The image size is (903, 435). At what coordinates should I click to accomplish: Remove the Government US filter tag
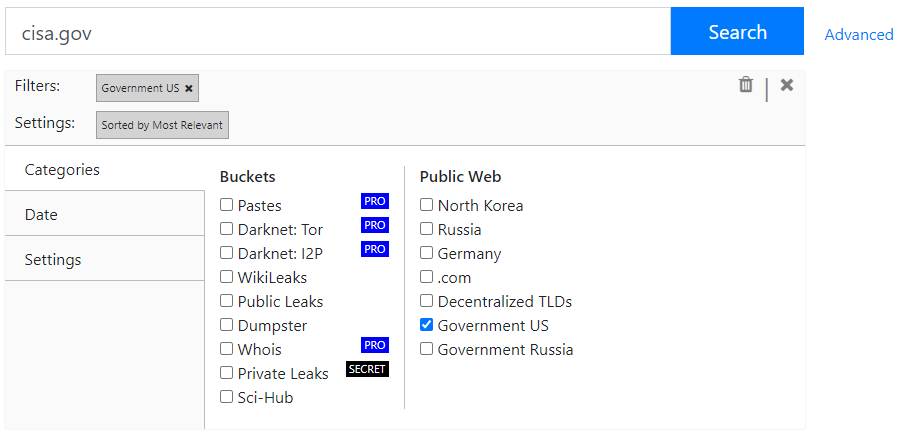point(189,88)
